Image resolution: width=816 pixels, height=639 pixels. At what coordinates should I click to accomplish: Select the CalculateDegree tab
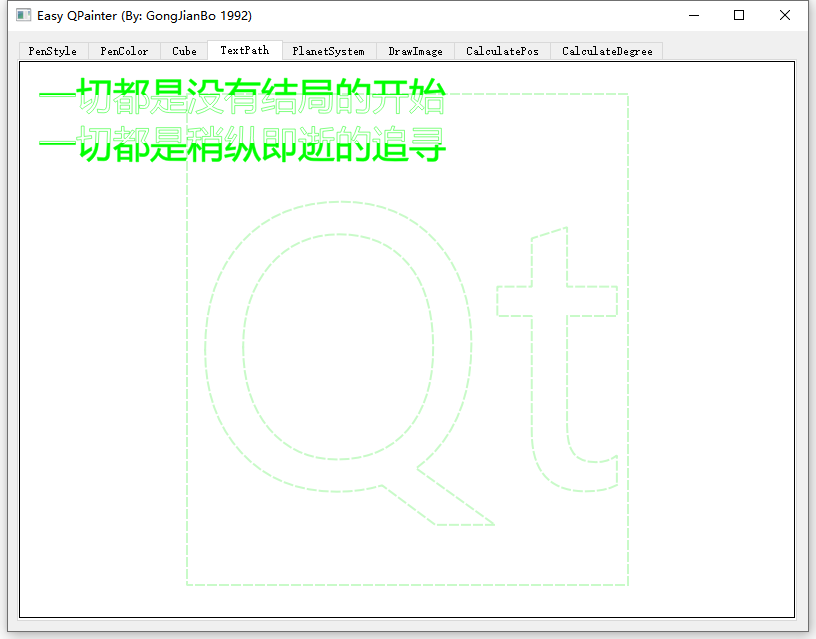607,51
